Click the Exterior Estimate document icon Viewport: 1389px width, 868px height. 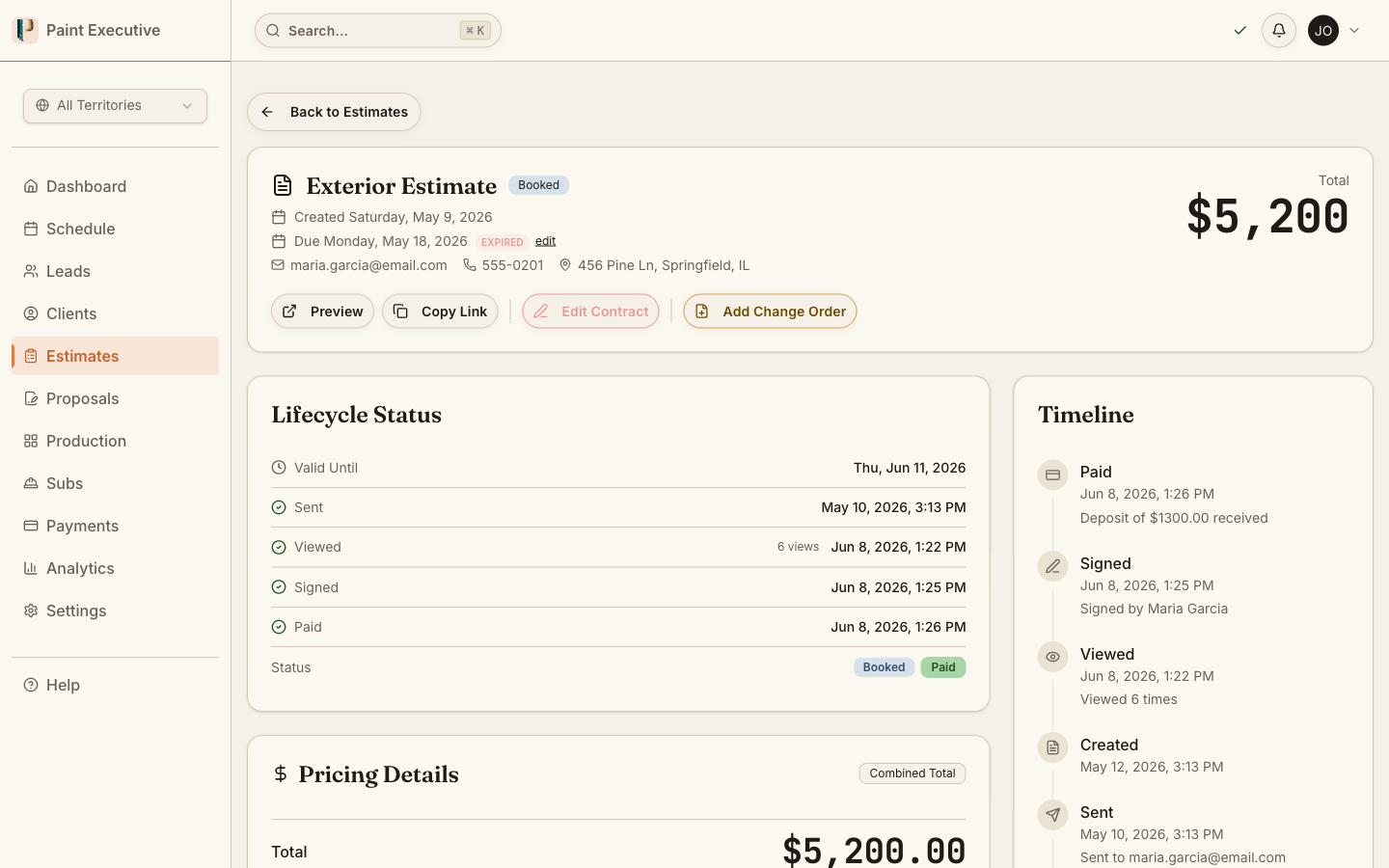click(x=283, y=185)
